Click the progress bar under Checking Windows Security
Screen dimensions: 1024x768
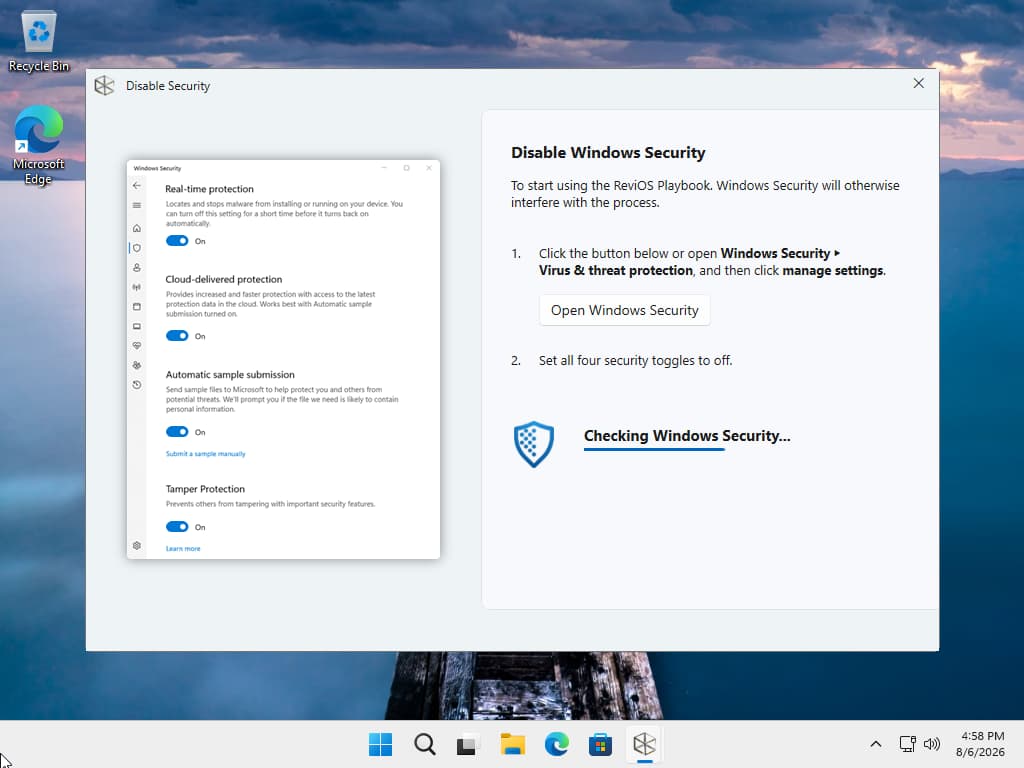click(x=654, y=449)
